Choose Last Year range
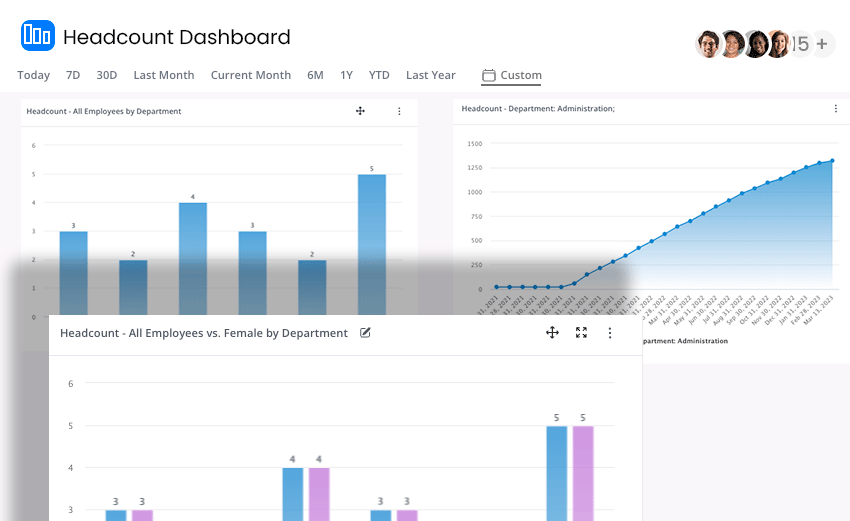 coord(431,75)
